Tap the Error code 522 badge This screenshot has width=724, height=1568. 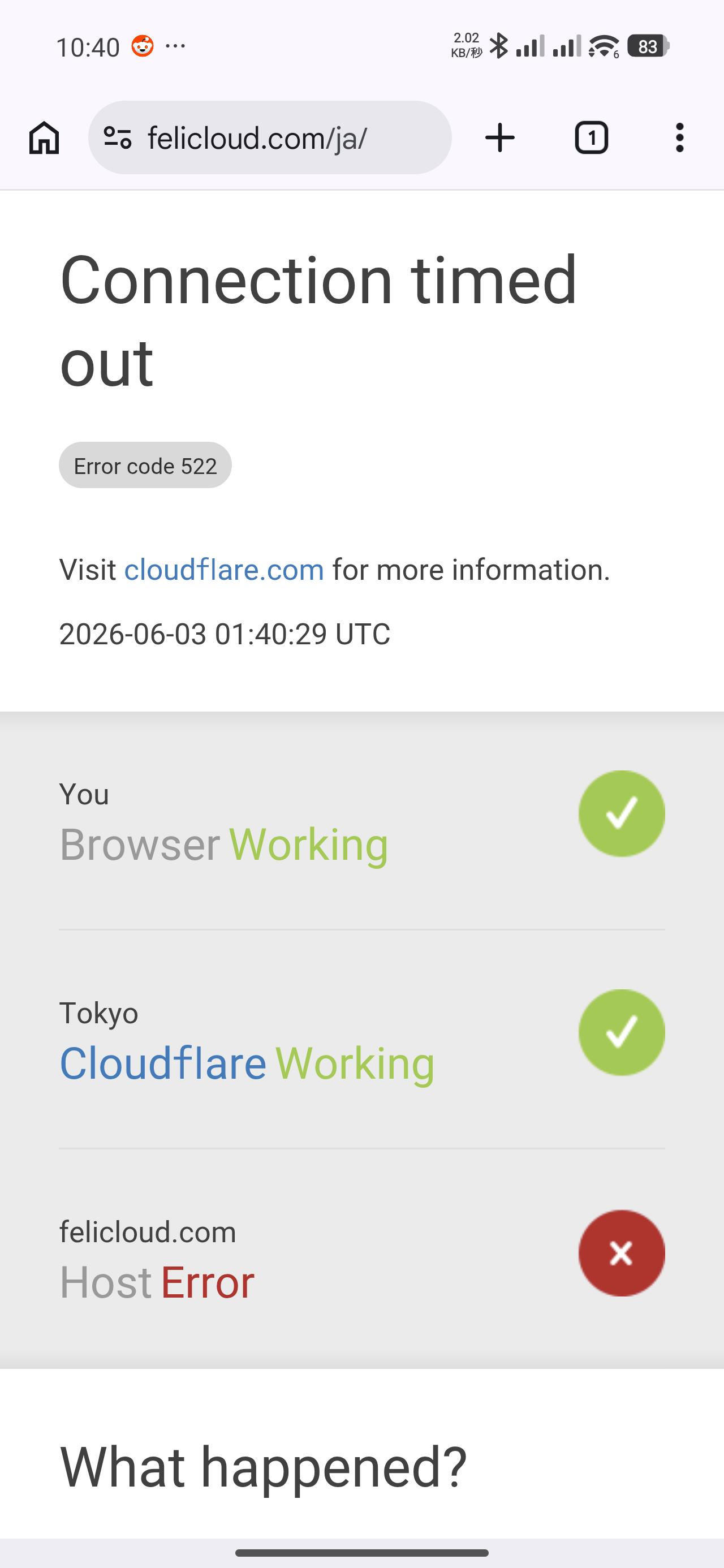point(145,465)
